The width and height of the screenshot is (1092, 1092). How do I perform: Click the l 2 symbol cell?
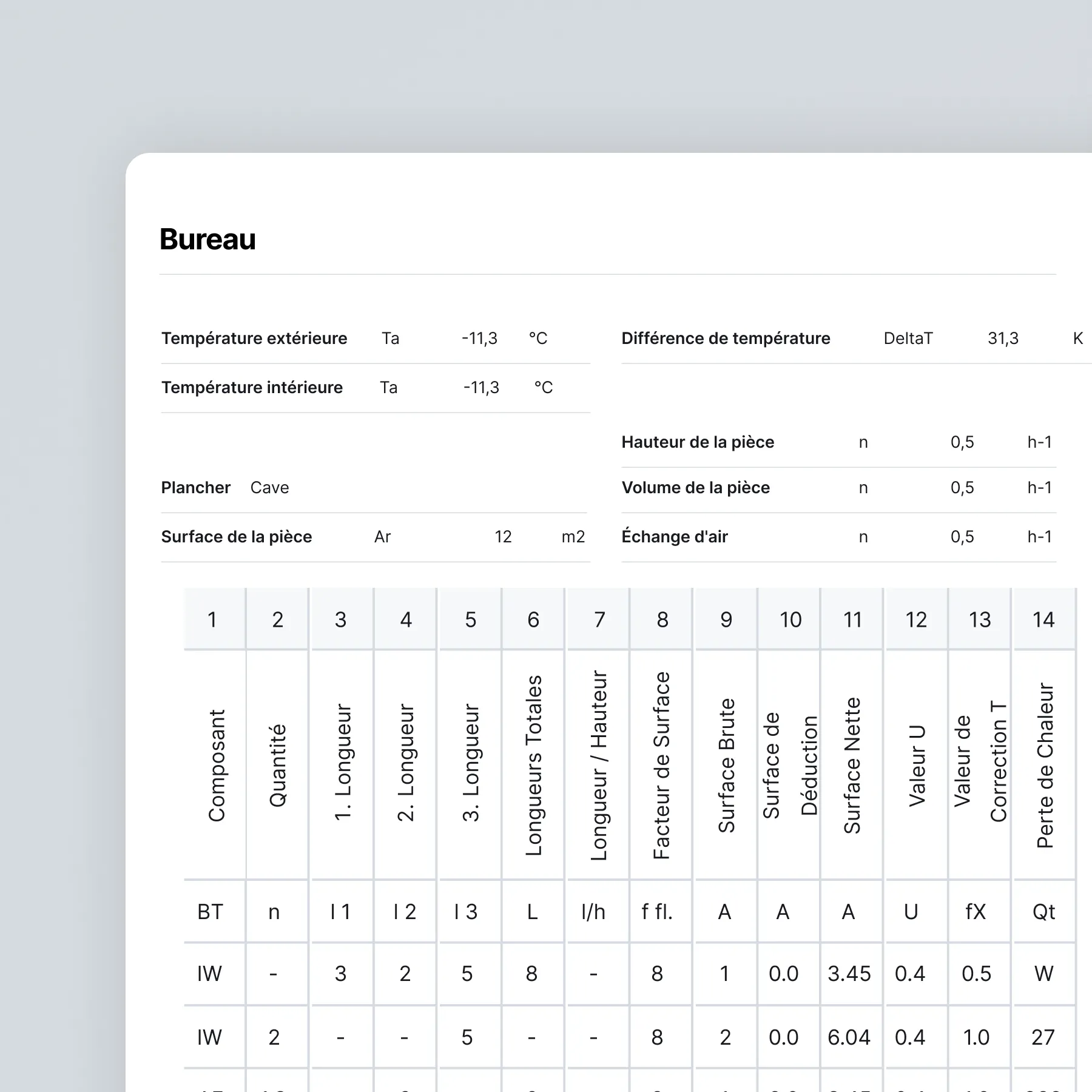(x=405, y=912)
